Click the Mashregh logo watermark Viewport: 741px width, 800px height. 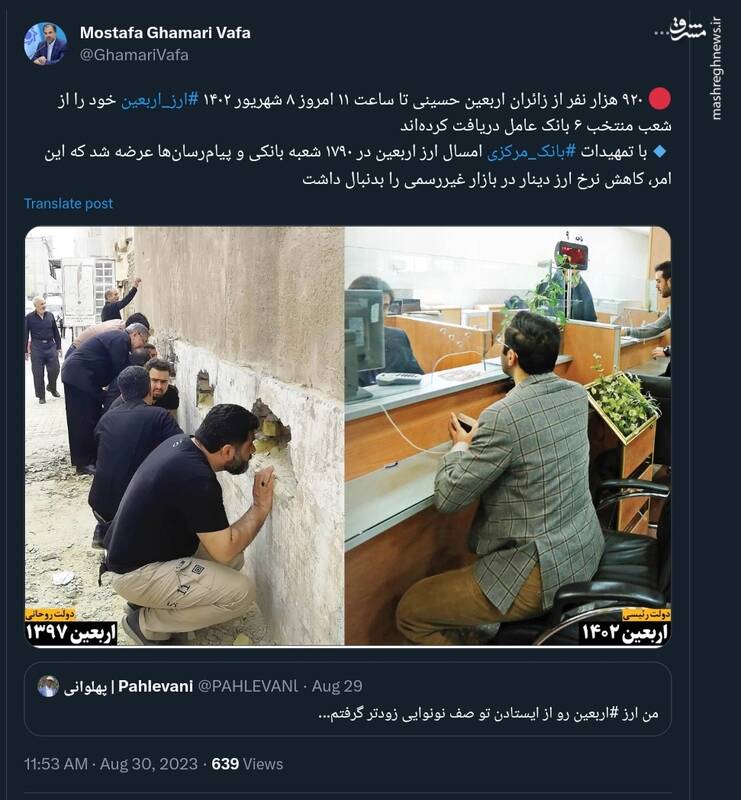[x=681, y=30]
